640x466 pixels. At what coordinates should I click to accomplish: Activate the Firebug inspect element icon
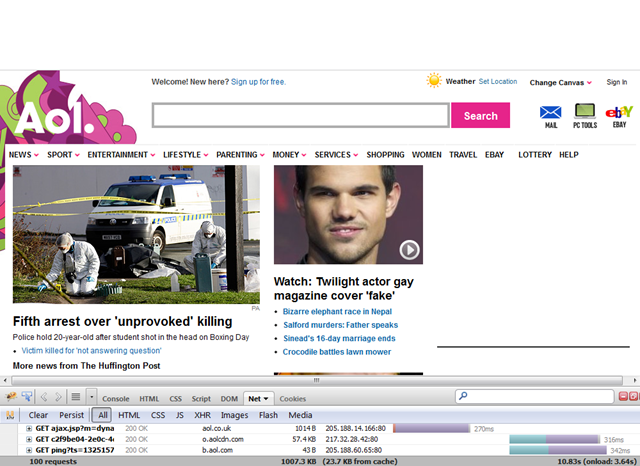point(26,398)
